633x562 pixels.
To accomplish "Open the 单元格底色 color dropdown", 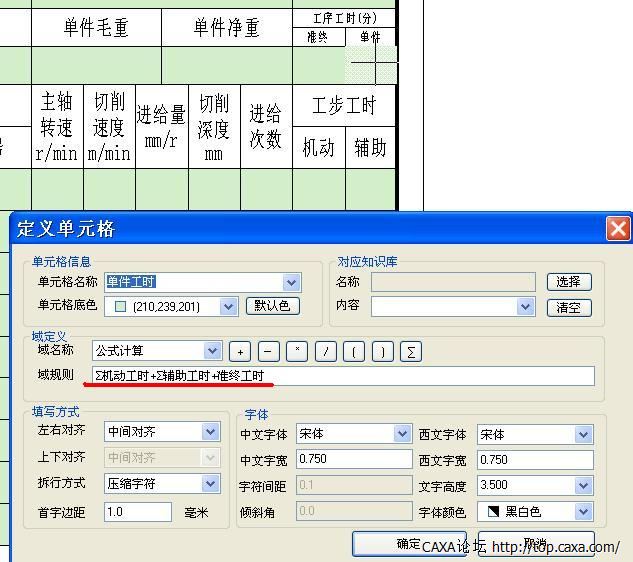I will click(228, 306).
